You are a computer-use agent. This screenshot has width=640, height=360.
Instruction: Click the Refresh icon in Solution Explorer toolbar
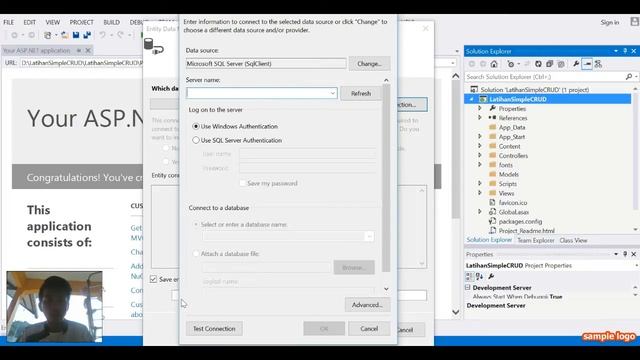point(538,64)
